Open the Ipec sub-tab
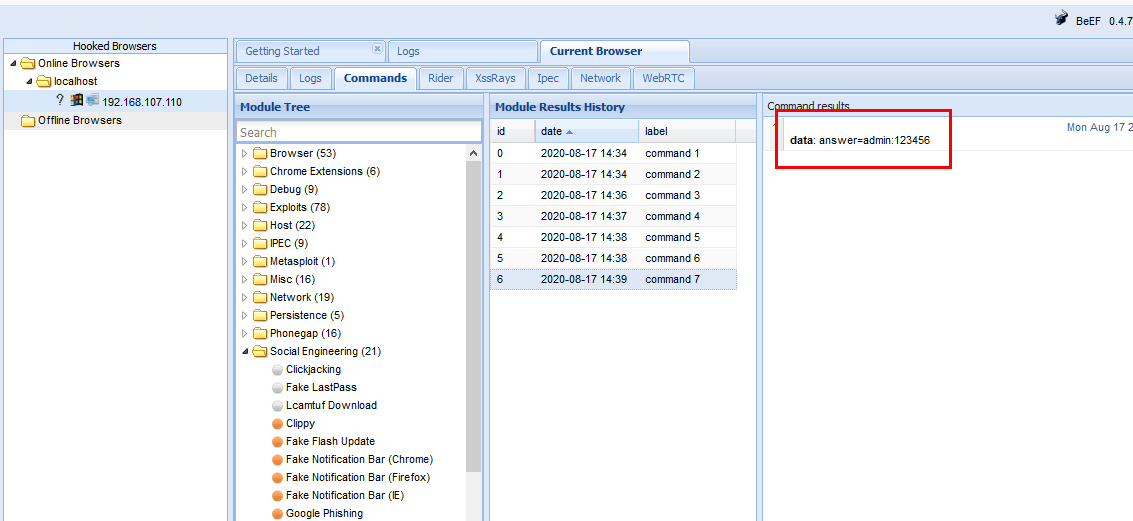The height and width of the screenshot is (521, 1133). click(548, 78)
